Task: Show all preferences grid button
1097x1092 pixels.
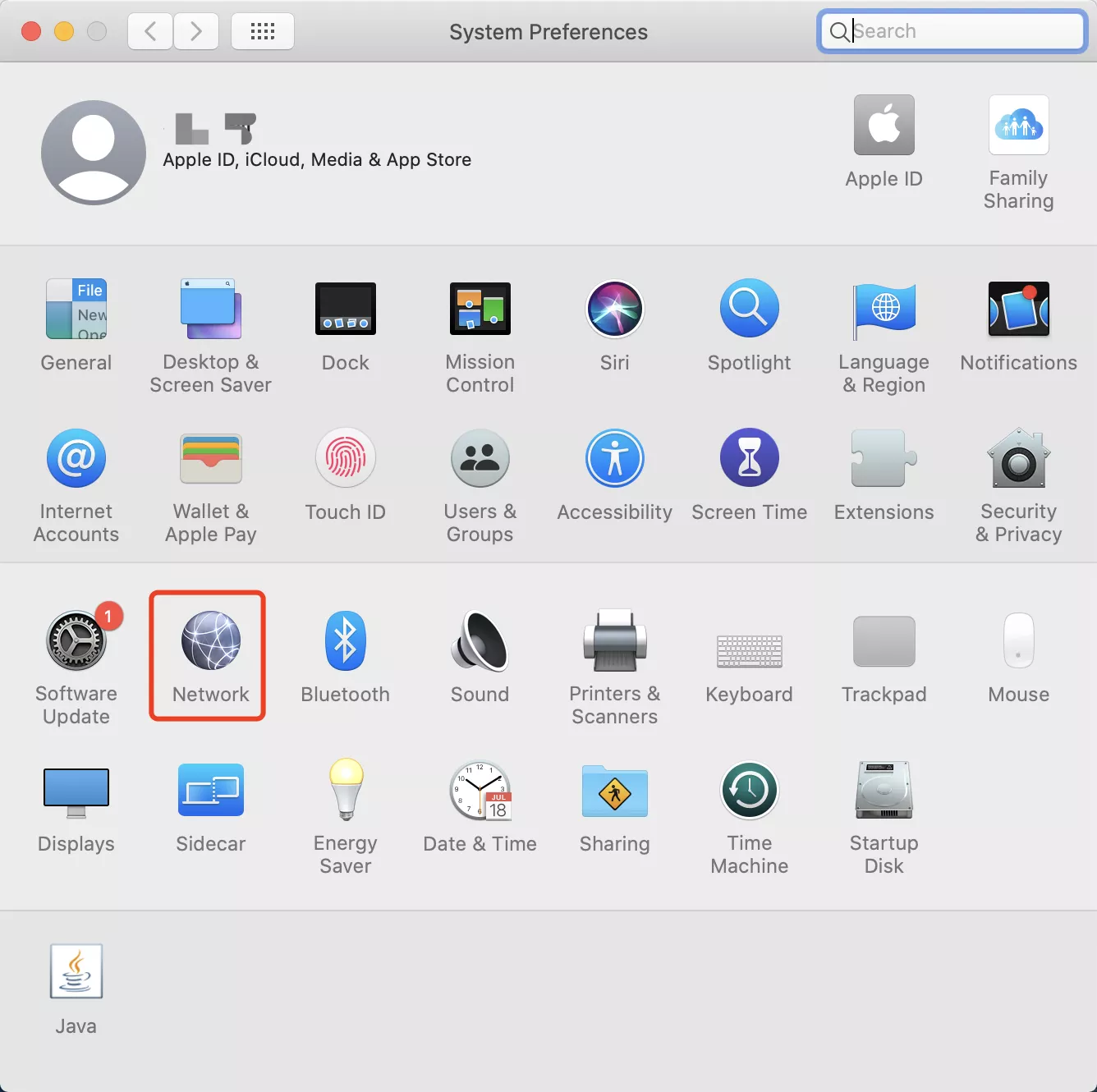Action: [263, 31]
